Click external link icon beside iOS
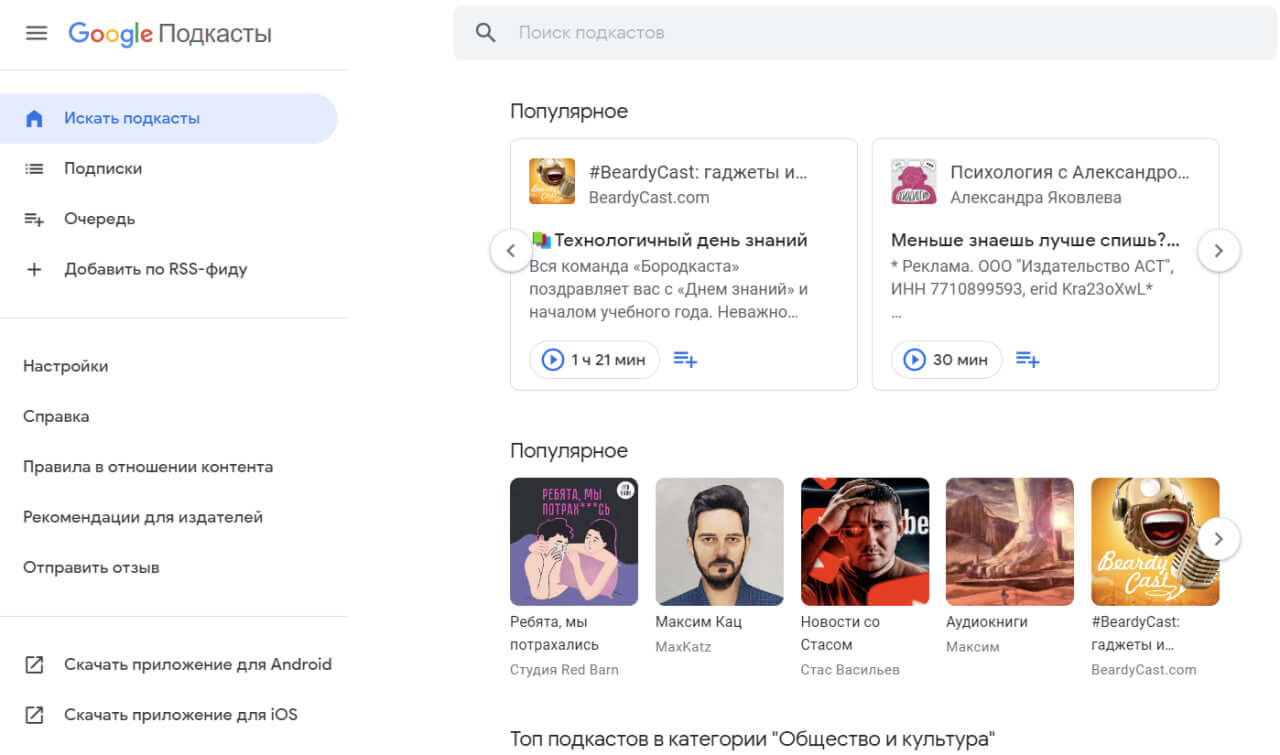This screenshot has width=1280, height=755. coord(34,715)
